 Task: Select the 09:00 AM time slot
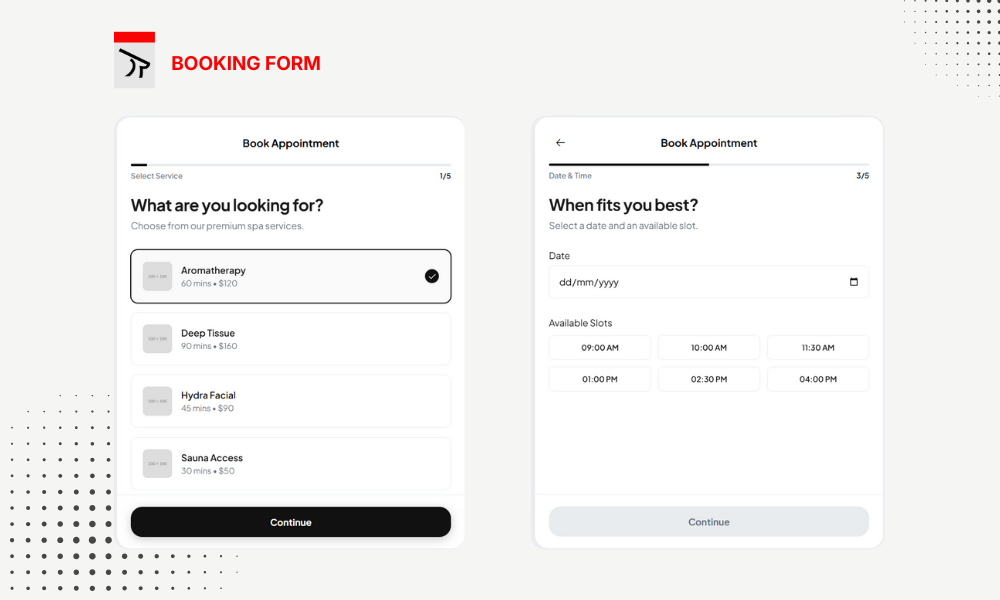(x=600, y=348)
